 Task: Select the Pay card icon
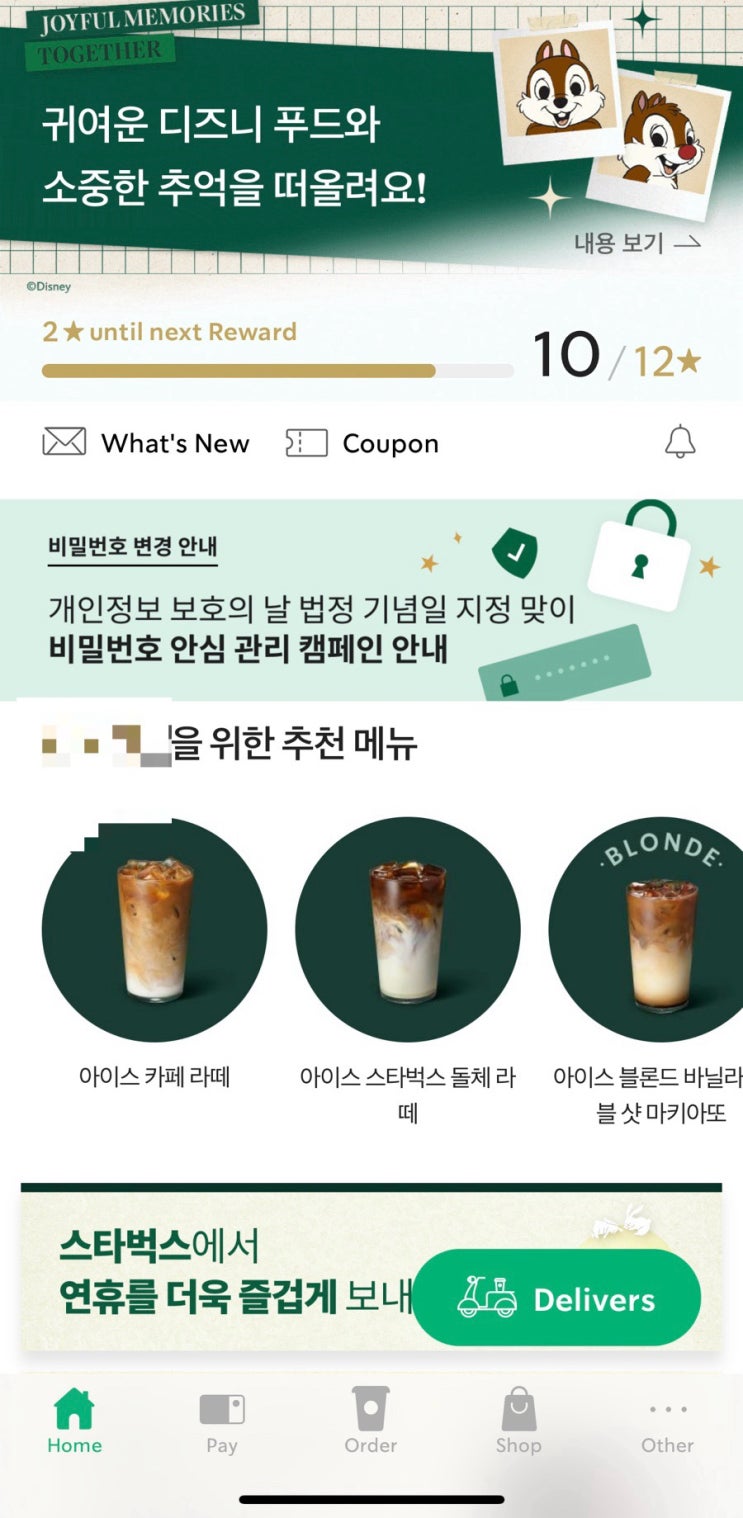point(222,1410)
